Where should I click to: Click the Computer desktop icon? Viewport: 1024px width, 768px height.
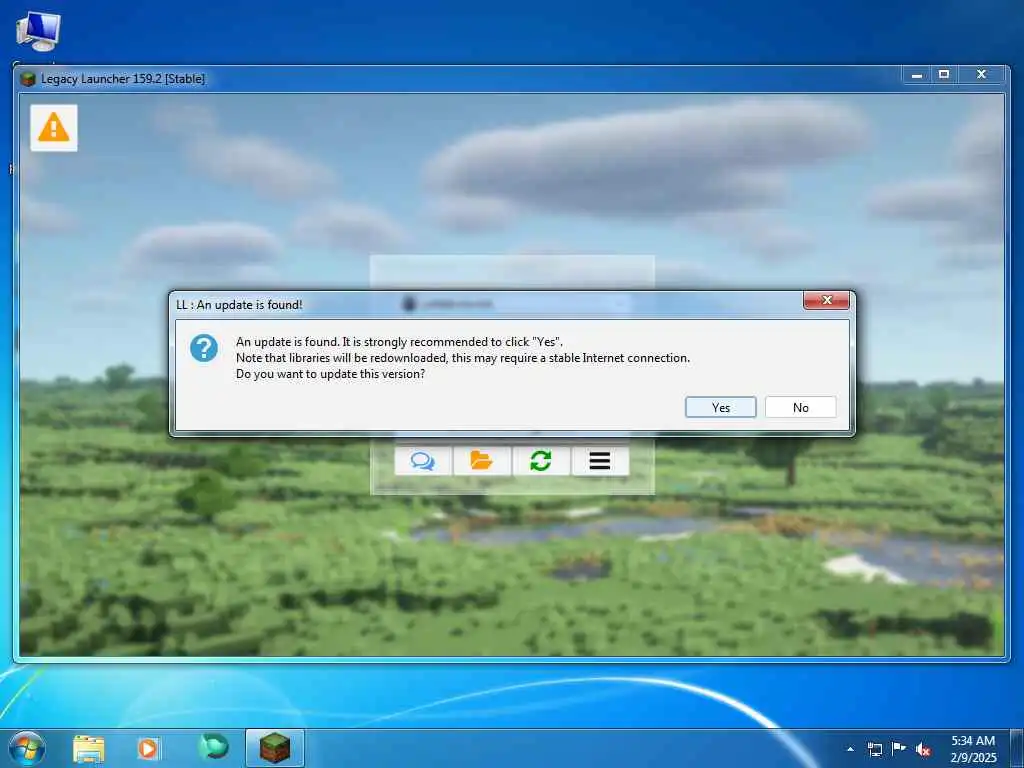39,33
